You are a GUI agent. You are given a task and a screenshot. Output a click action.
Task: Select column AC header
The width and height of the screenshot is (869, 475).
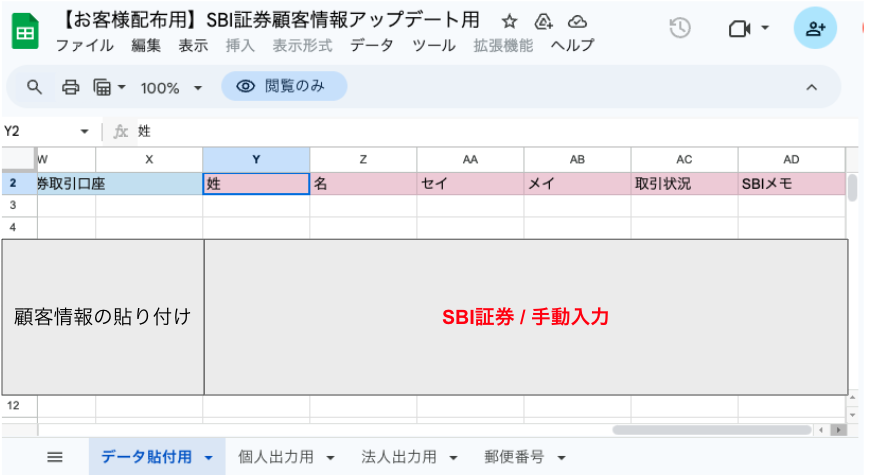pos(684,160)
